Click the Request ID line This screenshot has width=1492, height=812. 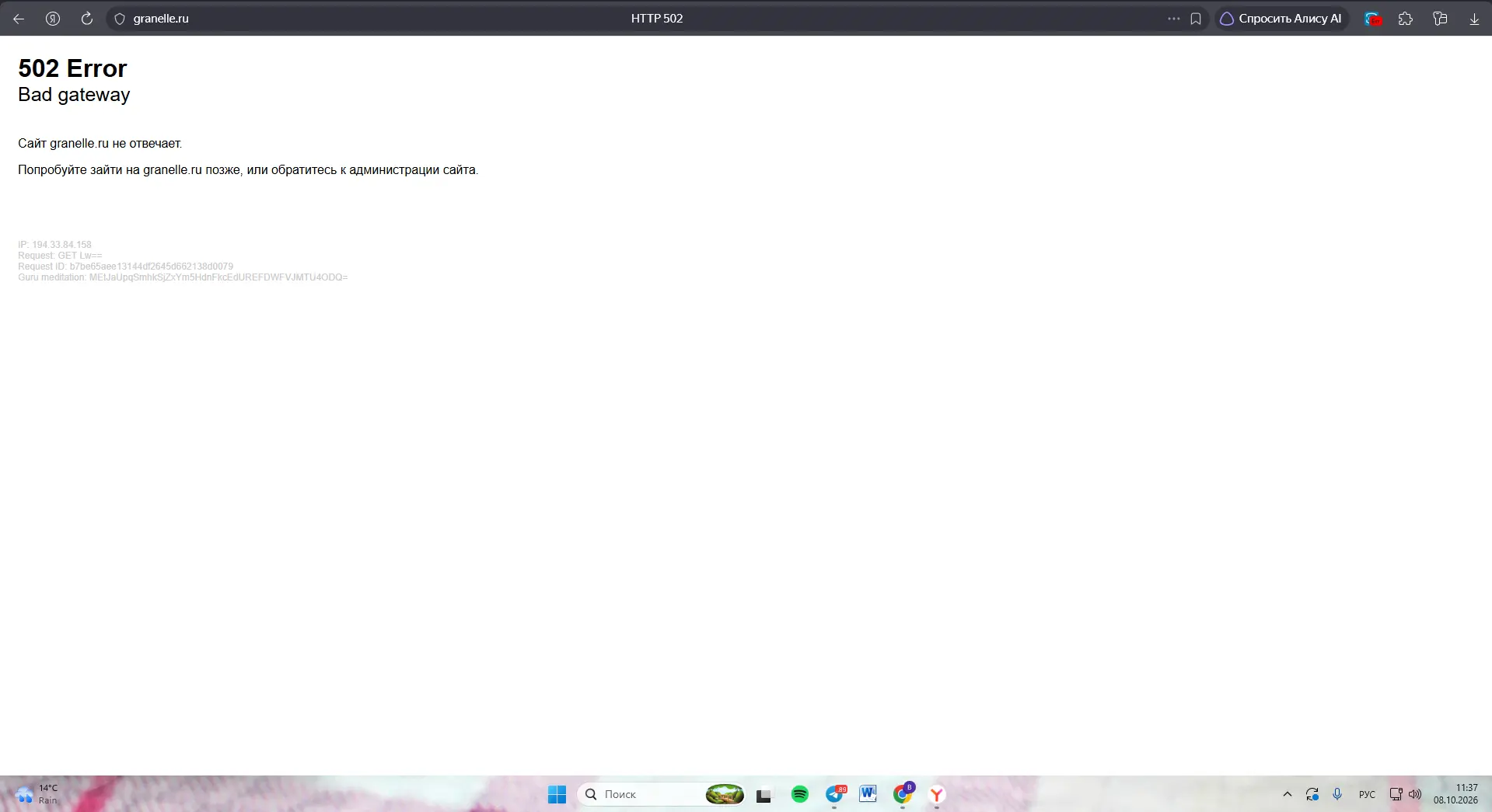(125, 267)
